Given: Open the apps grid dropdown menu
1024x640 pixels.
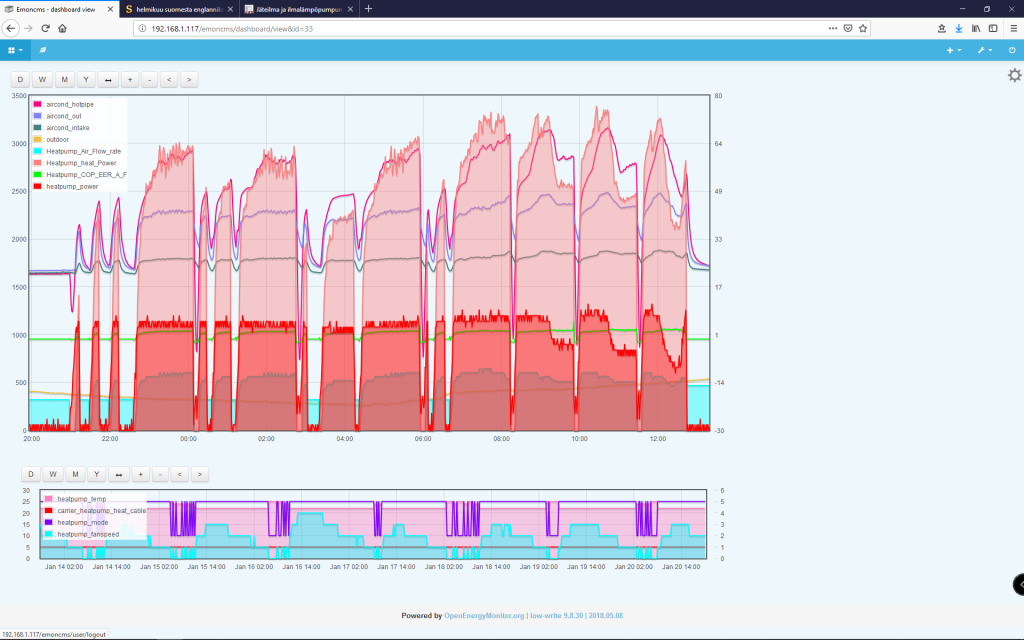Looking at the screenshot, I should point(15,49).
